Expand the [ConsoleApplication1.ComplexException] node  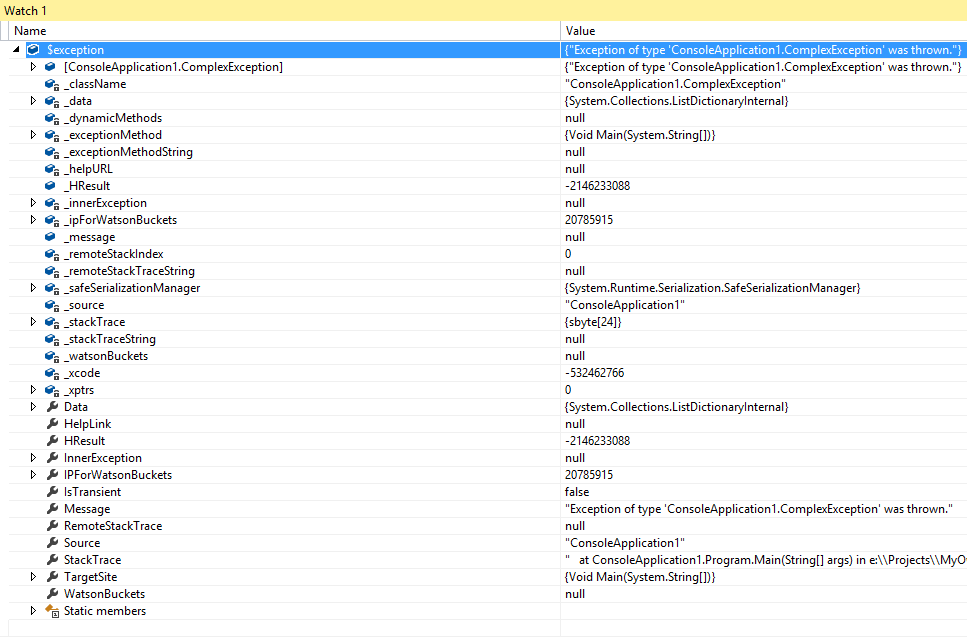[x=33, y=67]
